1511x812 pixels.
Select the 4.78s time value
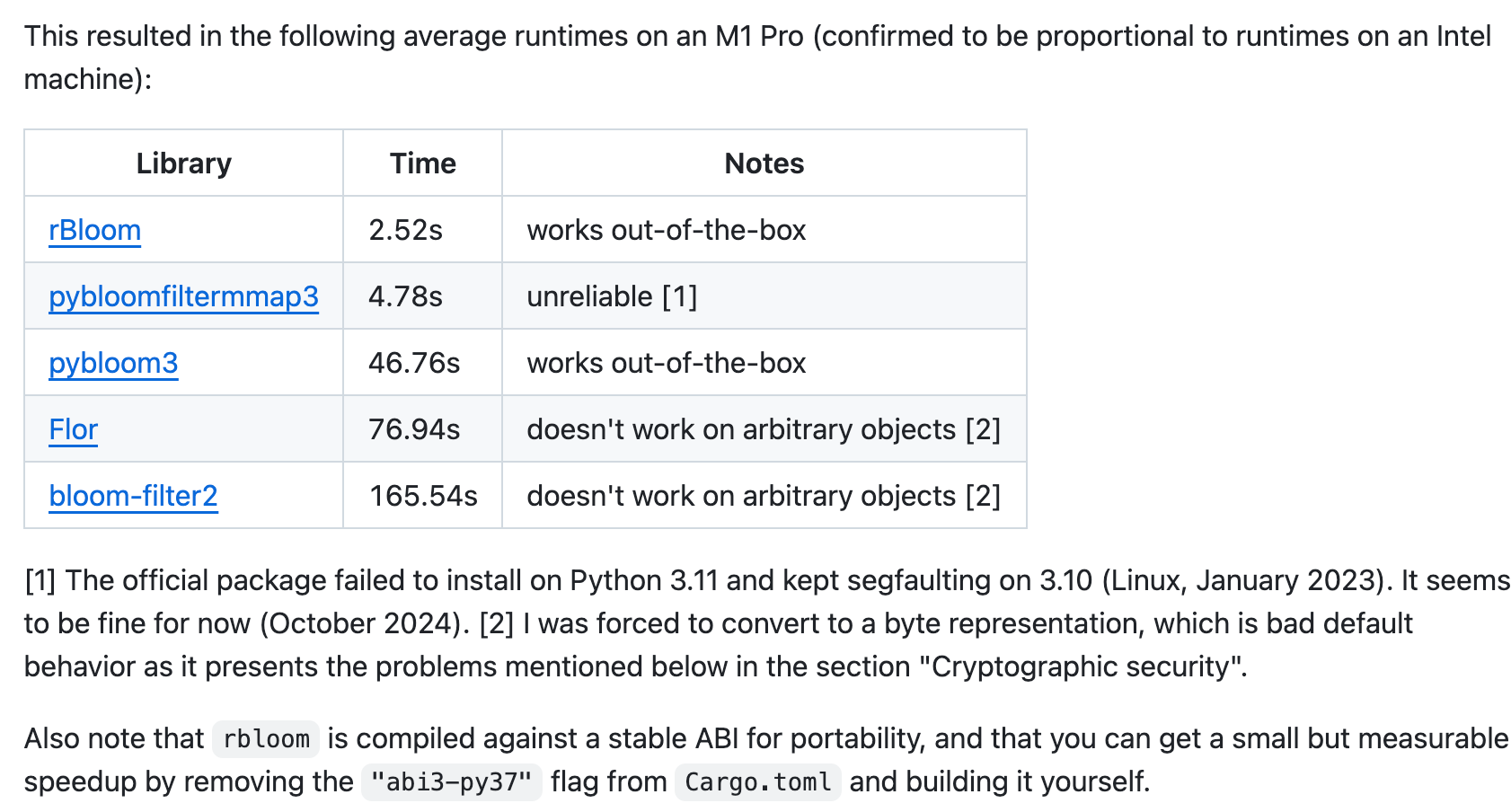pos(405,296)
